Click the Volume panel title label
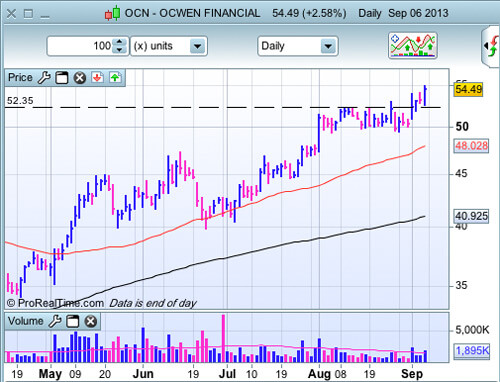Screen dimensions: 500x382 coord(26,321)
